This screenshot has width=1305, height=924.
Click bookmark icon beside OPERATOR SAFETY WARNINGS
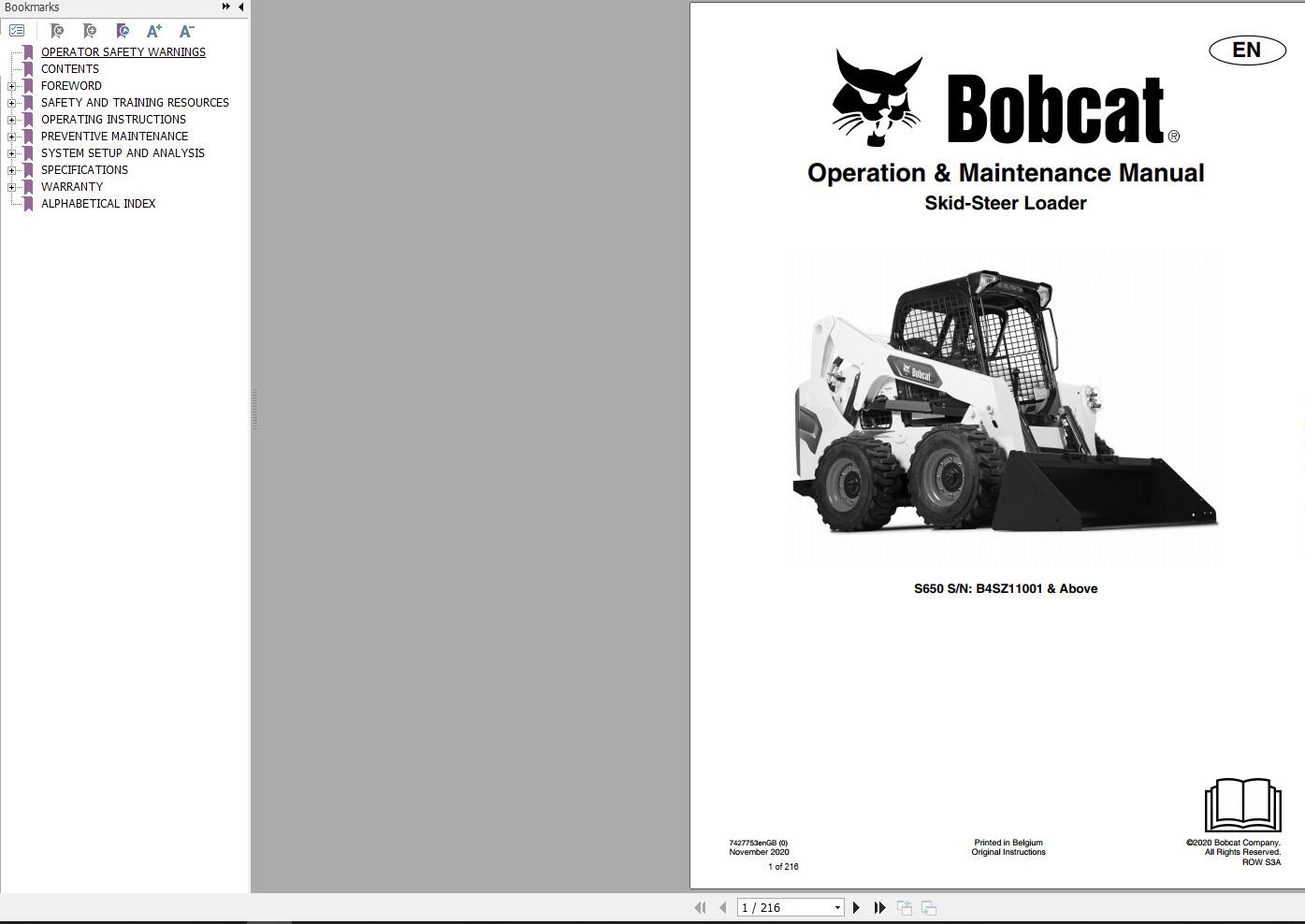pos(28,52)
